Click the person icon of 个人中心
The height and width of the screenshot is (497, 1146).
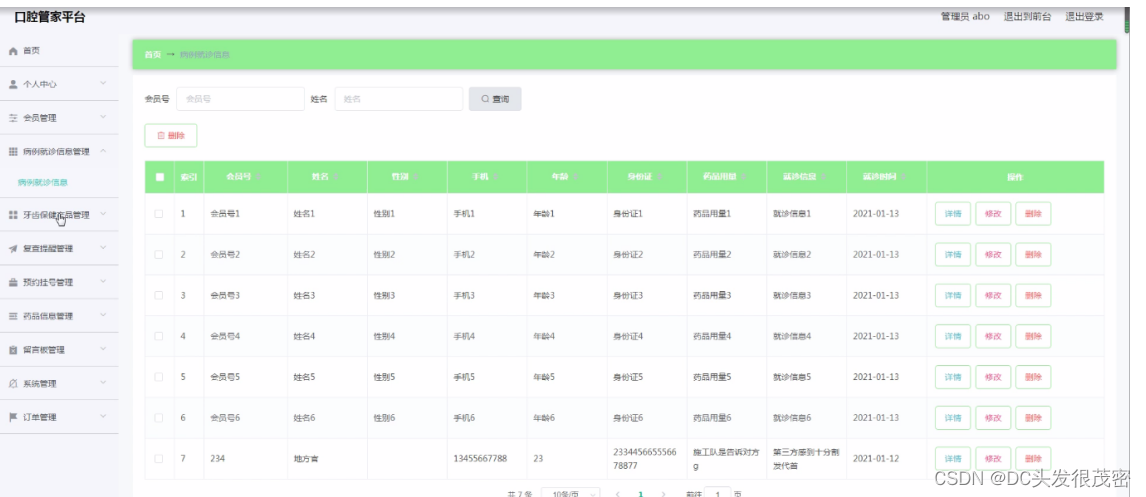pyautogui.click(x=12, y=84)
